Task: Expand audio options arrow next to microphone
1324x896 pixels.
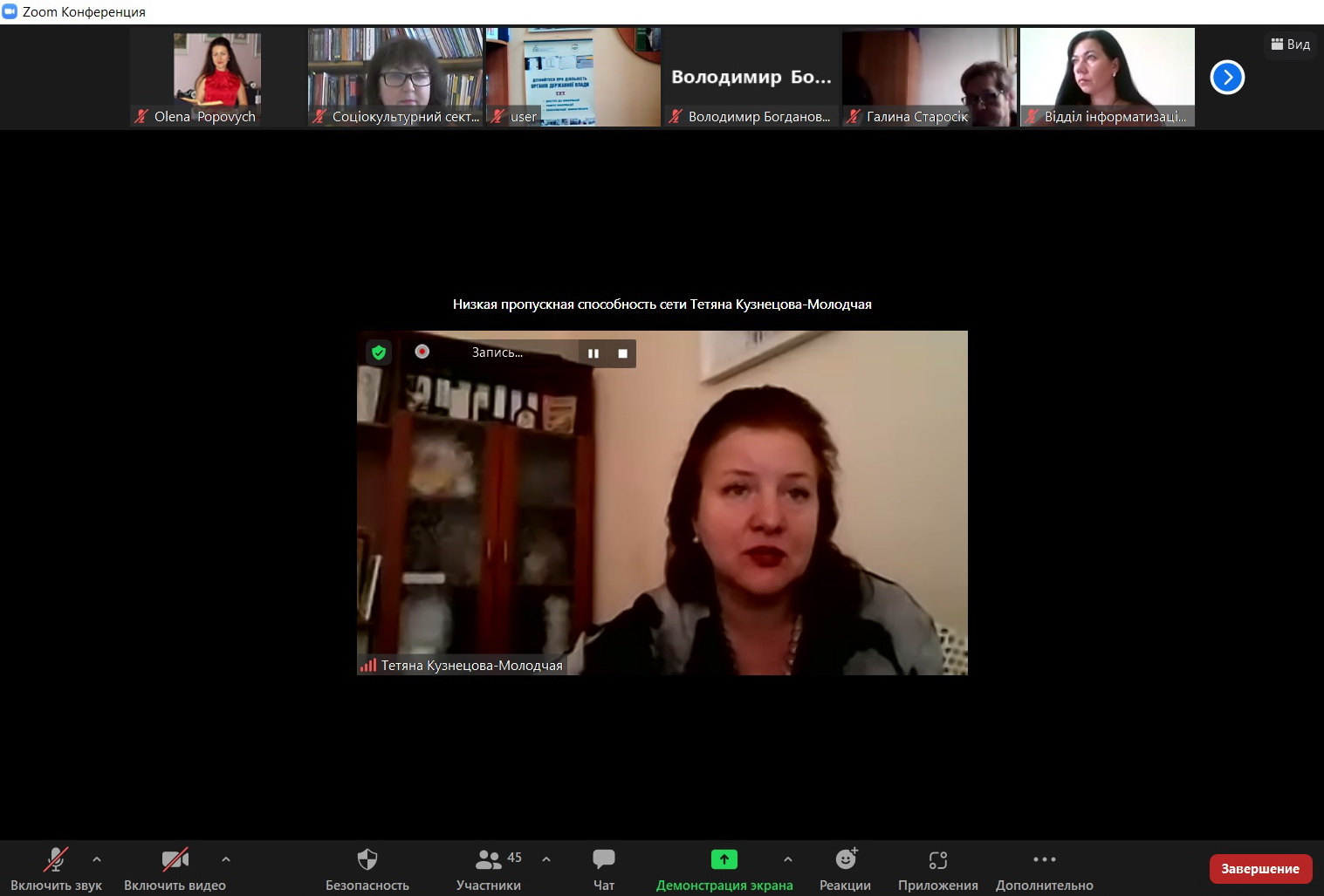Action: (97, 859)
